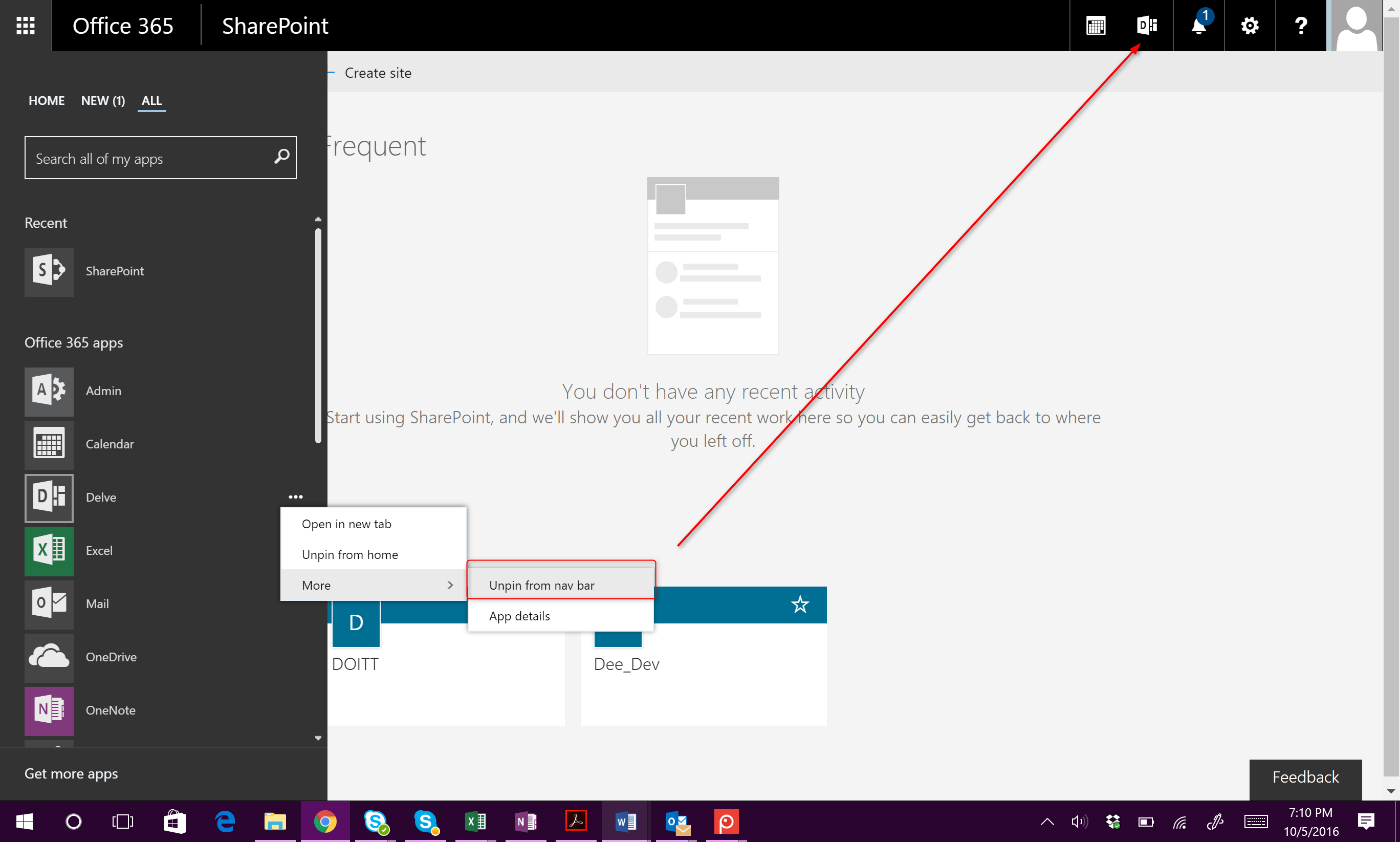Show hidden tray icons chevron
1400x842 pixels.
(1047, 822)
